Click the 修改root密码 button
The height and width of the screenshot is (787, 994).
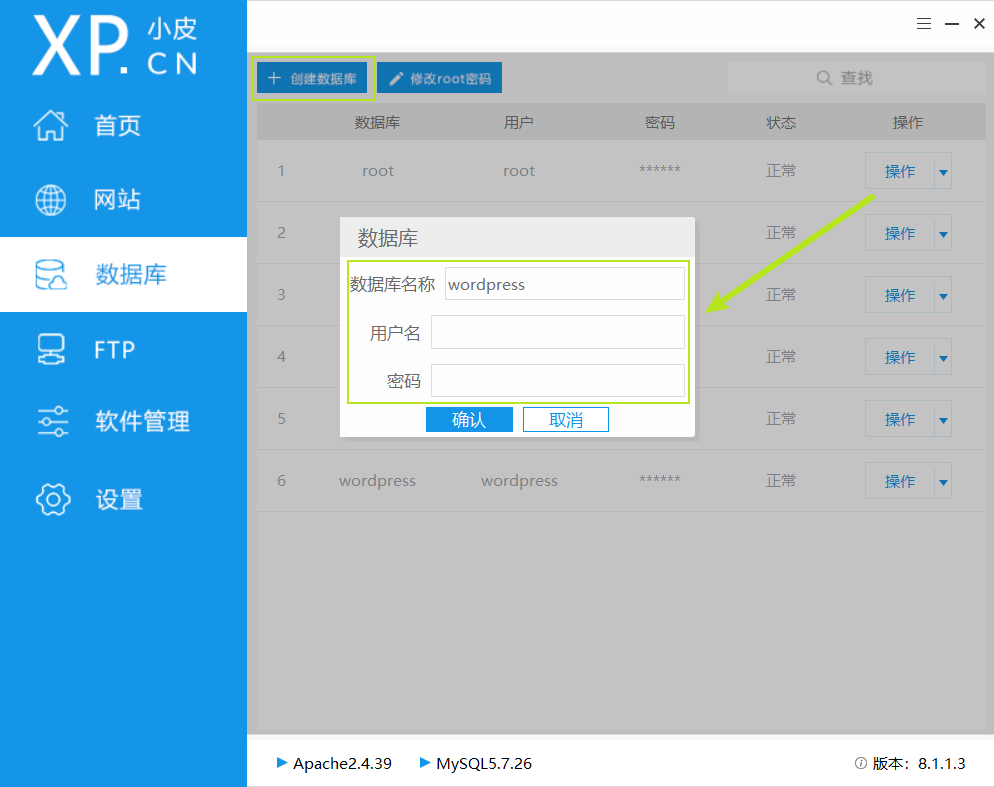439,77
